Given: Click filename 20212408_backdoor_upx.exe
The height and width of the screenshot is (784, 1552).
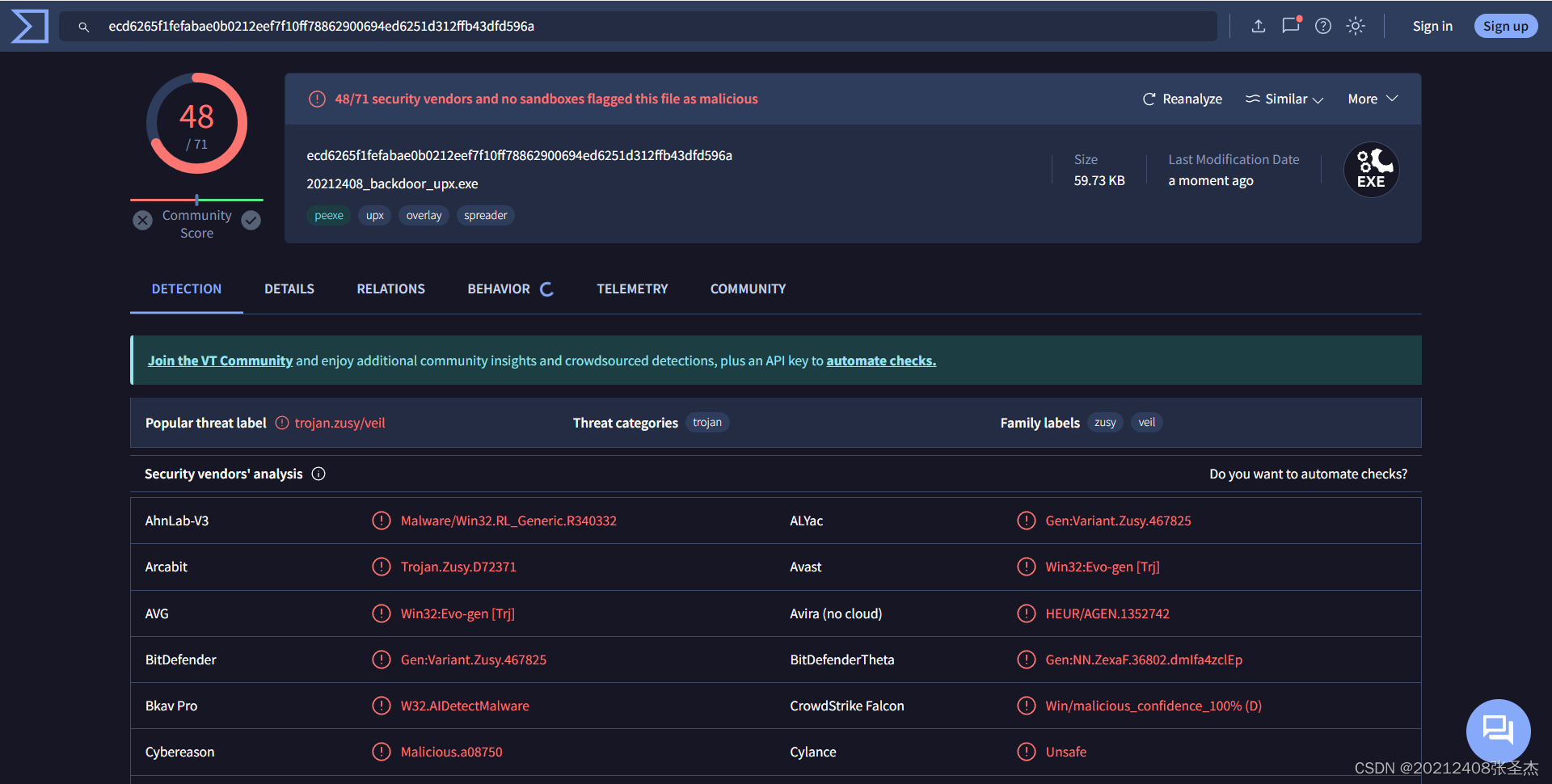Looking at the screenshot, I should click(392, 183).
